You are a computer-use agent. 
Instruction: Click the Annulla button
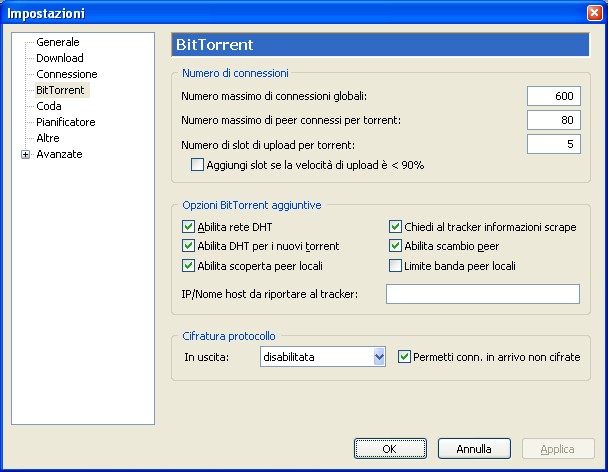pyautogui.click(x=474, y=449)
